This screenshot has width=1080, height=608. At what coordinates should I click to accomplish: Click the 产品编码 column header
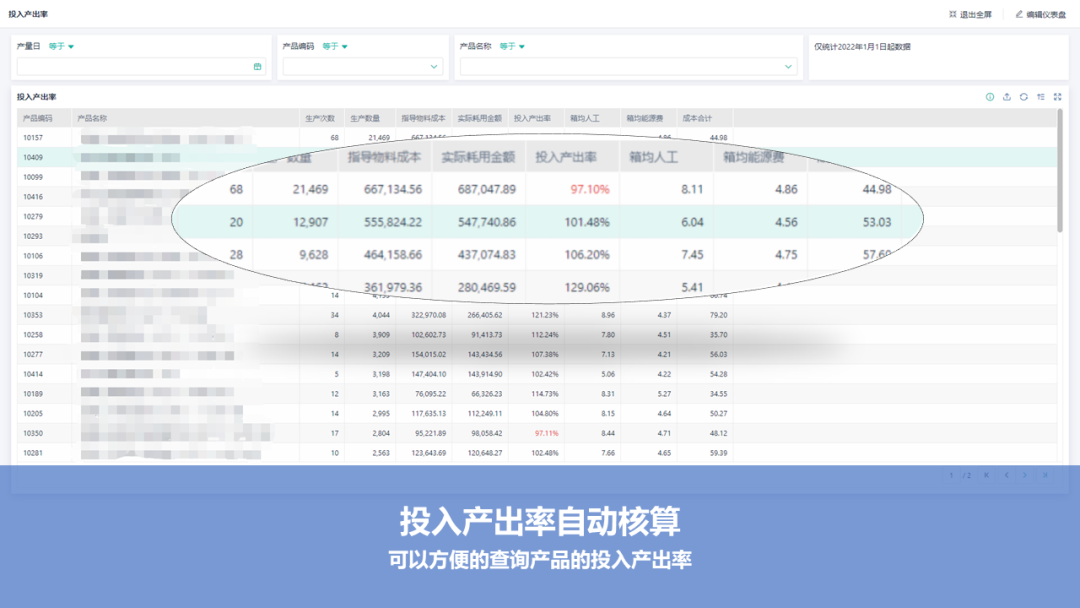(37, 118)
